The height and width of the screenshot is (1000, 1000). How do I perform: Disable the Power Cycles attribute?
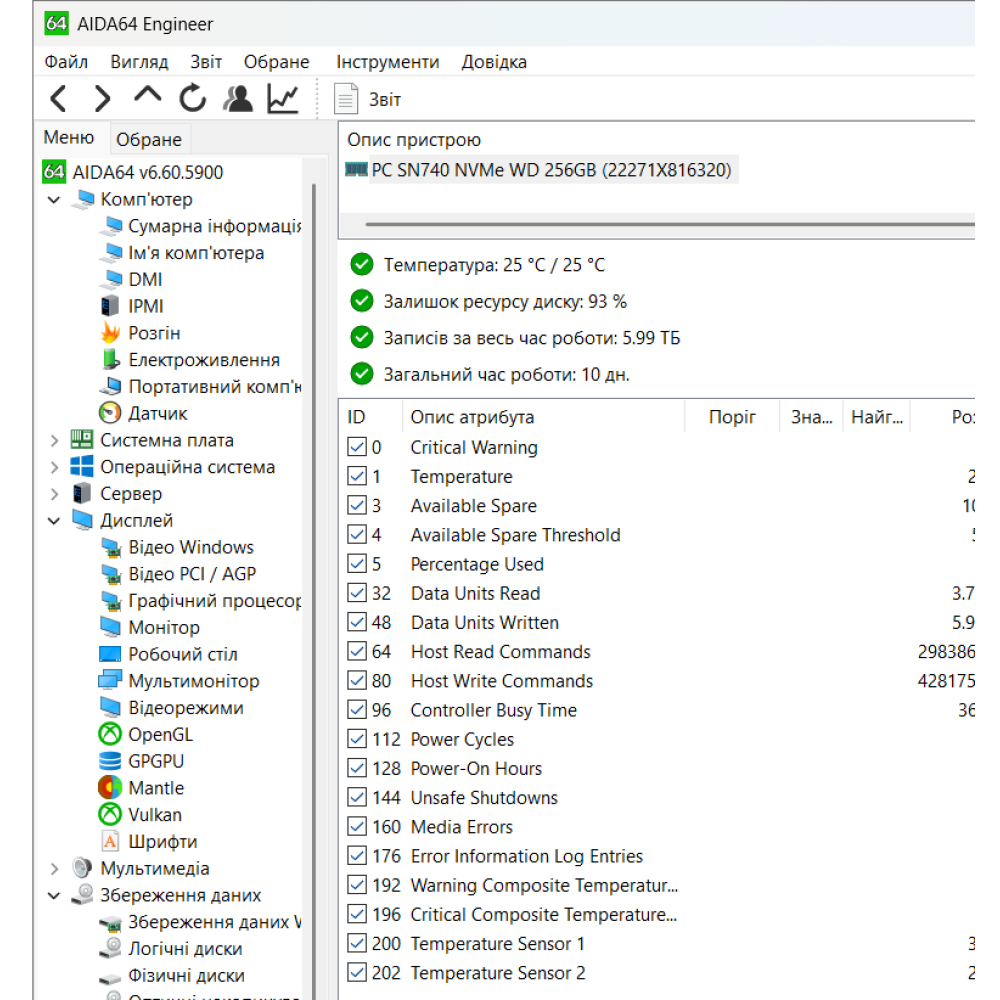(357, 739)
